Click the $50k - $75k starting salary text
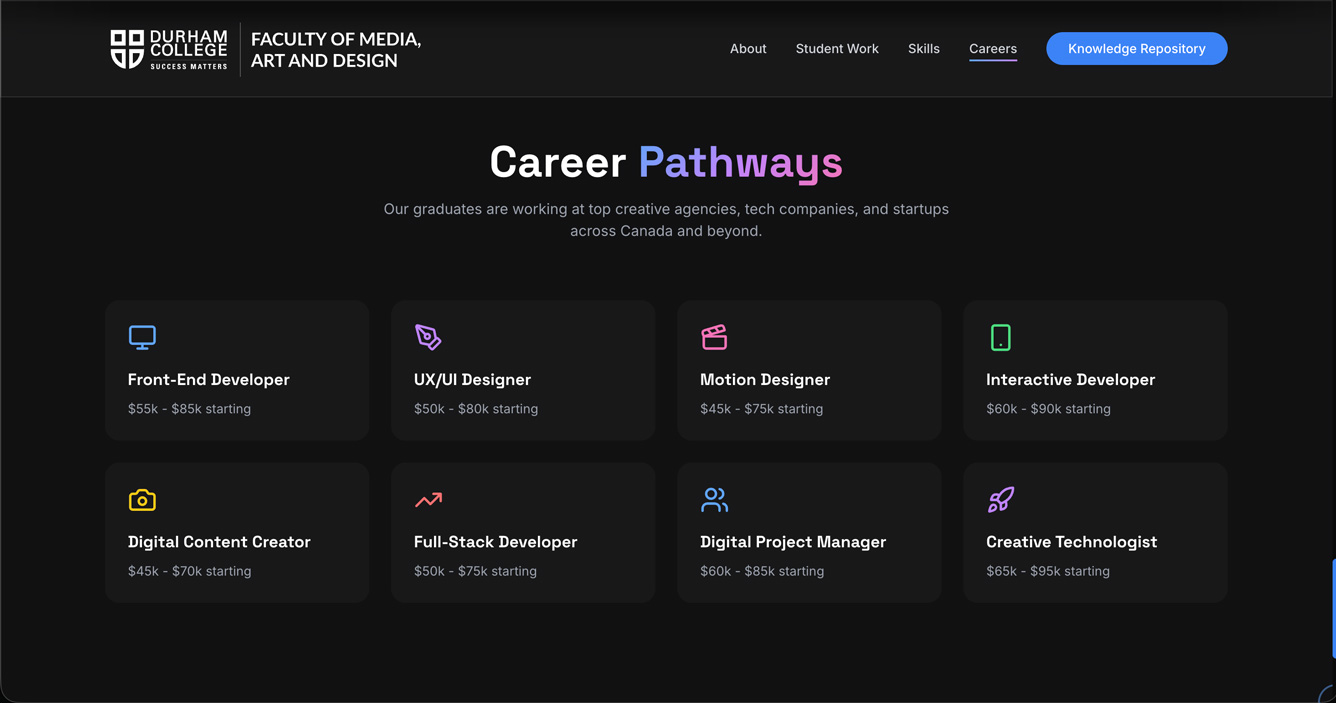Viewport: 1336px width, 703px height. click(475, 570)
